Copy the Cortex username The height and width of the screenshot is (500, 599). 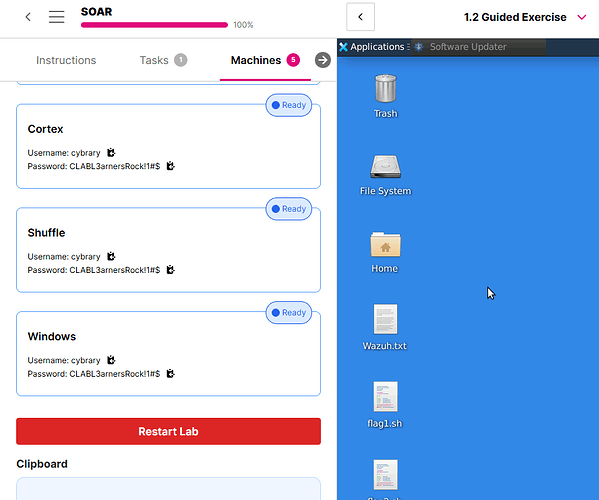[x=111, y=153]
